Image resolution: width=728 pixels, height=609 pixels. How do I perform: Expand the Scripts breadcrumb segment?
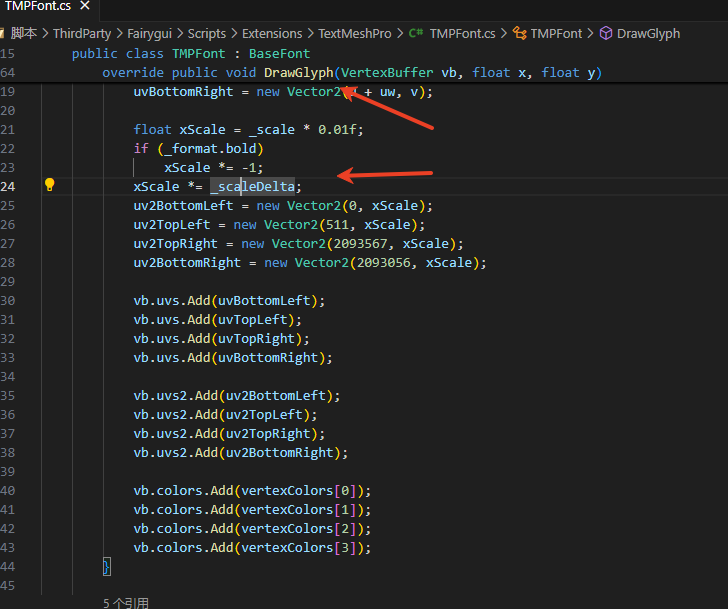click(207, 33)
